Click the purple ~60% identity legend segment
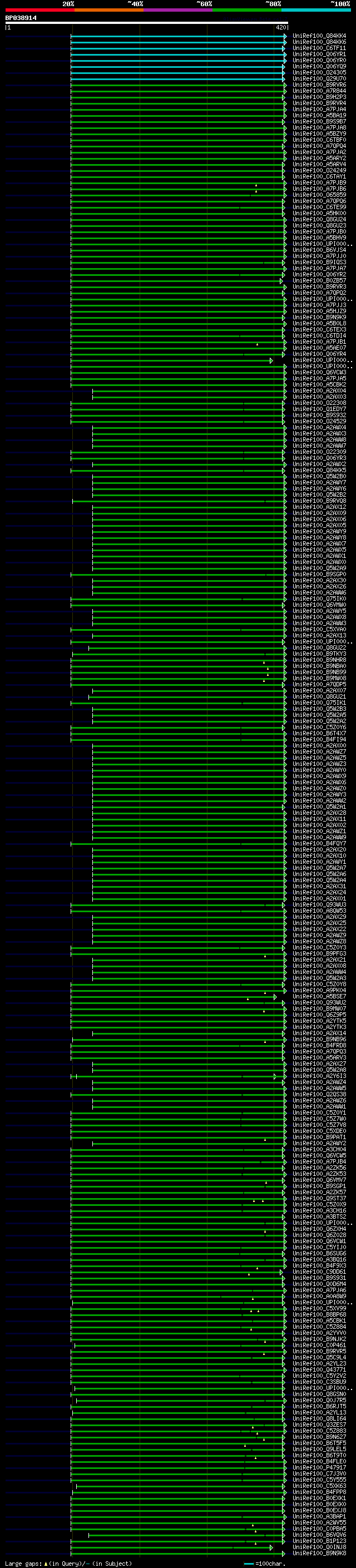The width and height of the screenshot is (356, 1568). (179, 10)
